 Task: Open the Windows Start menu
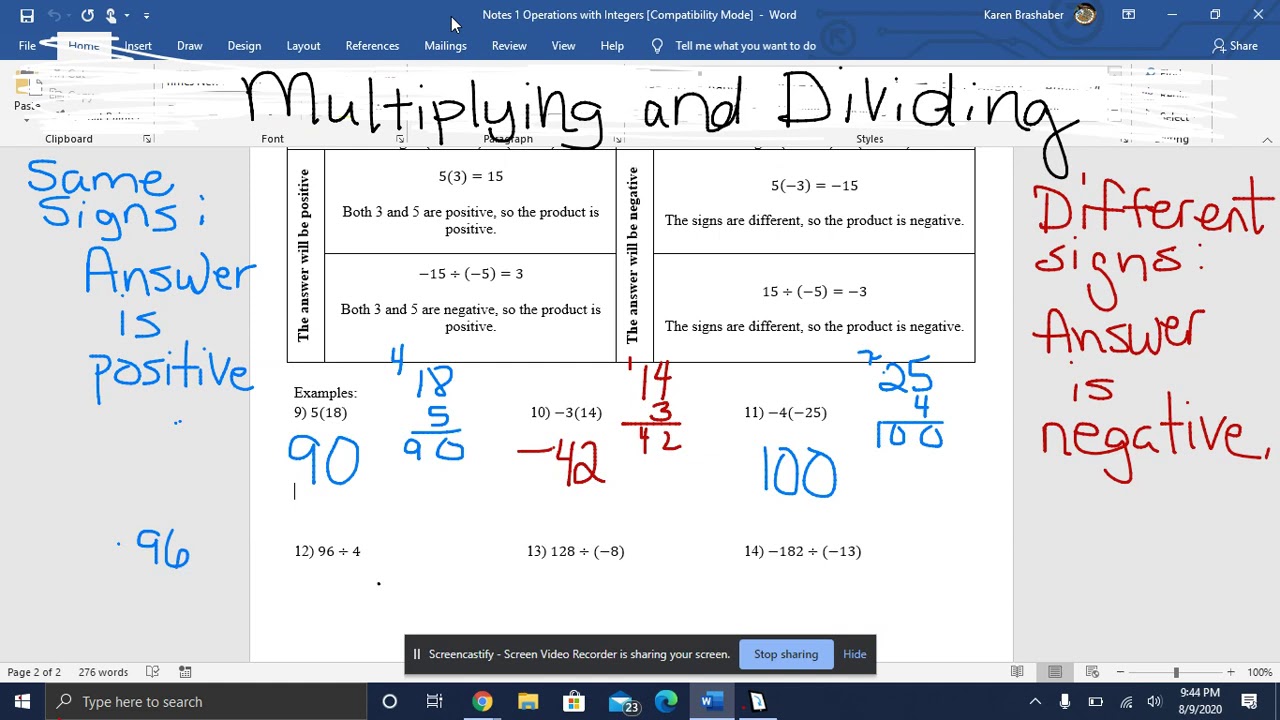[x=22, y=702]
